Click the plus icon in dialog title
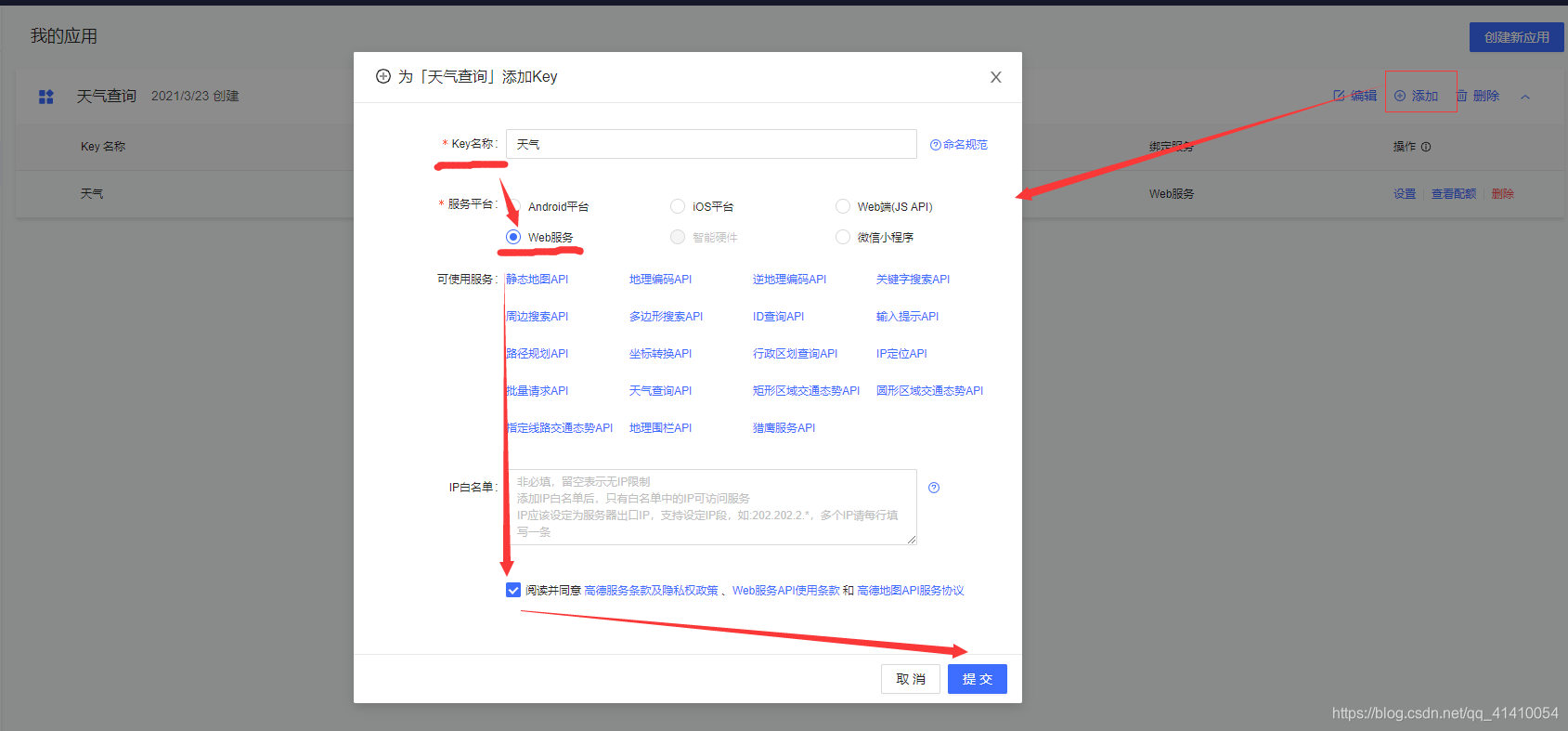This screenshot has height=731, width=1568. click(383, 76)
